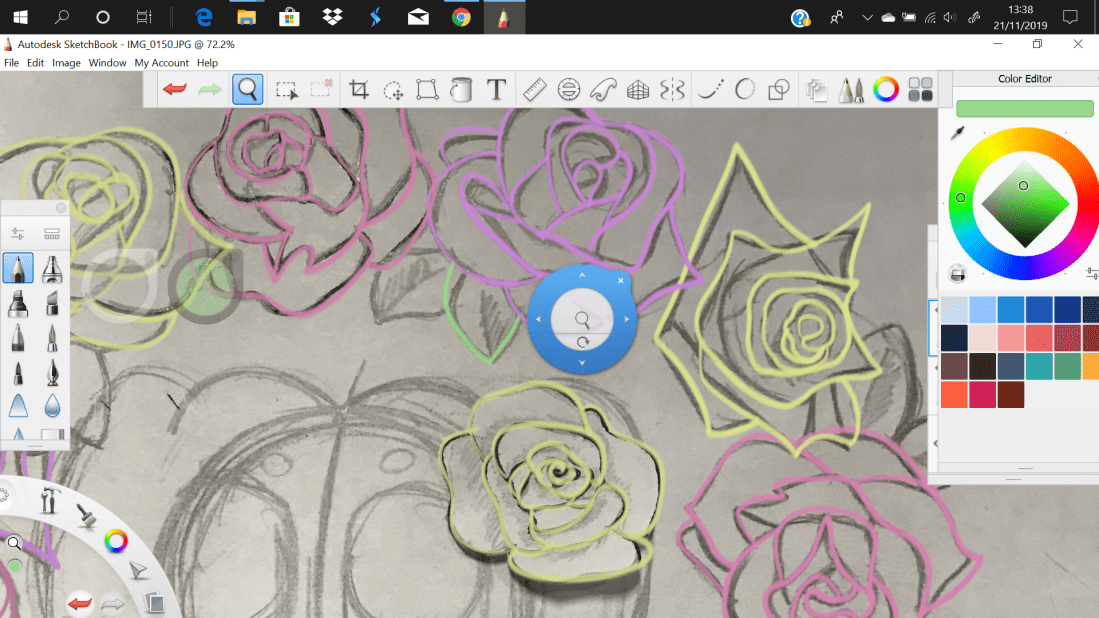Select the Flood Fill paint bucket tool
This screenshot has height=618, width=1099.
point(459,90)
